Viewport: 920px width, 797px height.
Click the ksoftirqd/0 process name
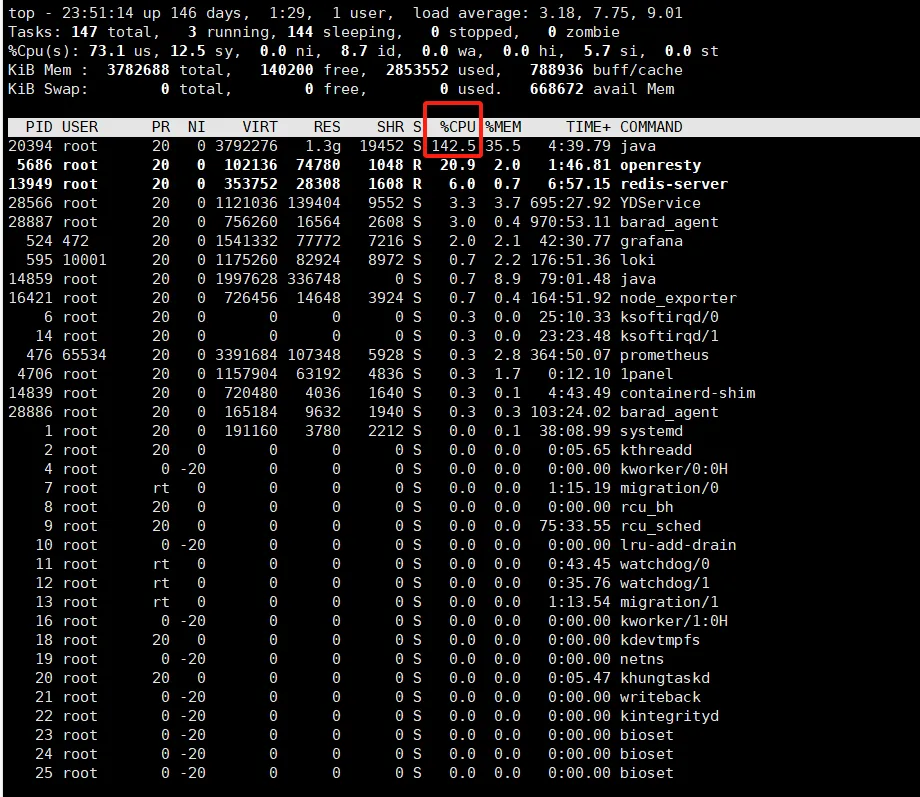tap(669, 317)
